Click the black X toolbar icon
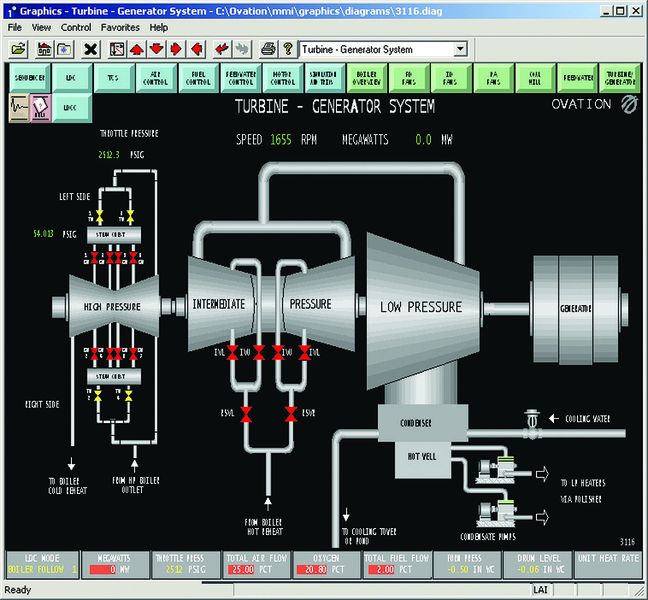The height and width of the screenshot is (600, 648). point(91,49)
